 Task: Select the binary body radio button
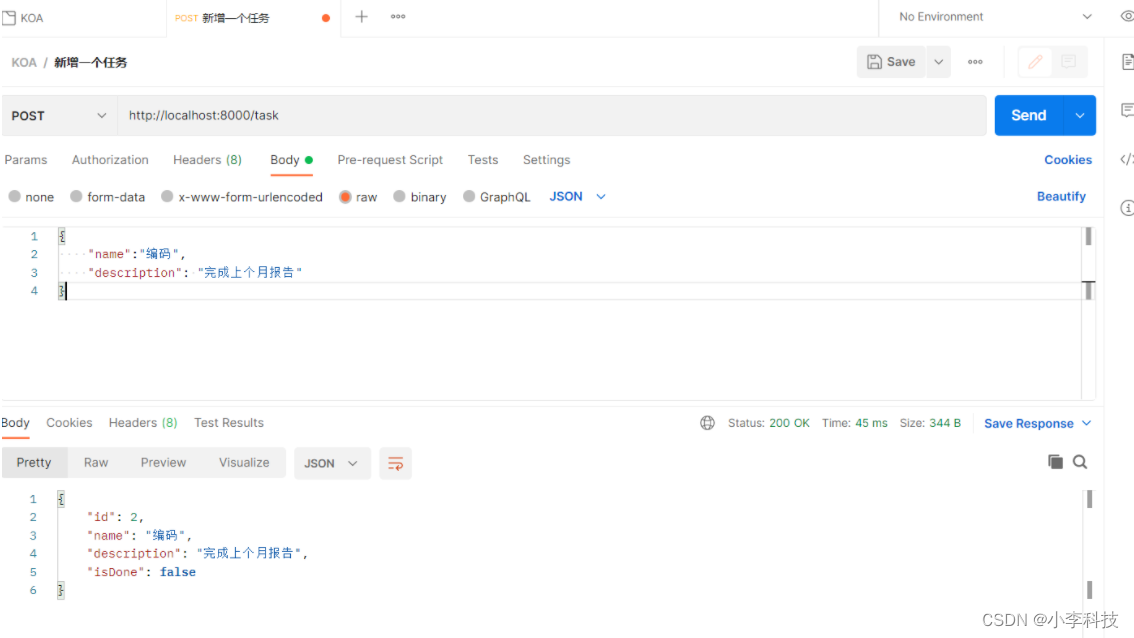(x=420, y=197)
